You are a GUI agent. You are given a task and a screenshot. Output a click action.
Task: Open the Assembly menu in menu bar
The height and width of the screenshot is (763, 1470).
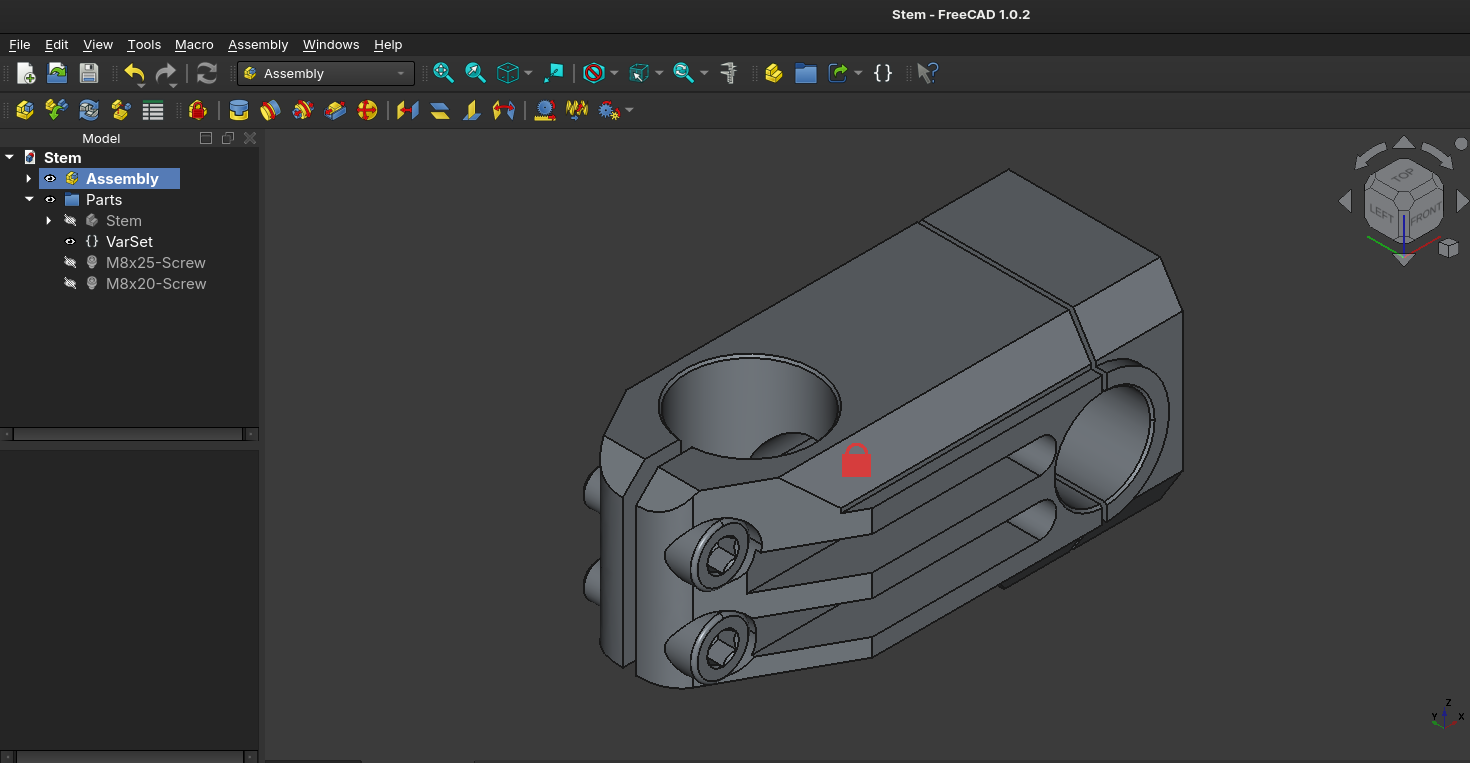click(257, 45)
